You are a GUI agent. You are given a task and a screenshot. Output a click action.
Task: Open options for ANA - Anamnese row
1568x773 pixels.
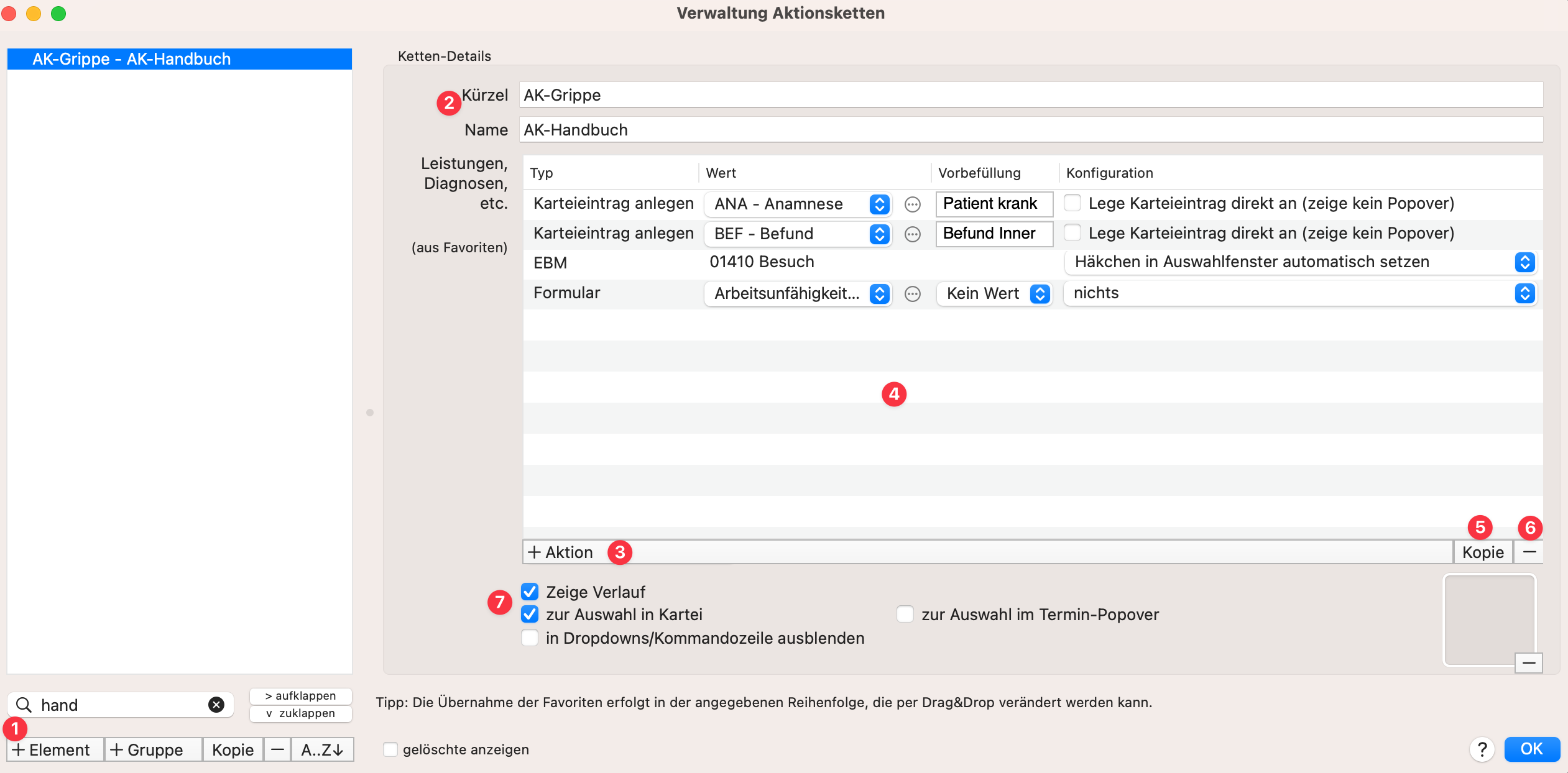[912, 204]
